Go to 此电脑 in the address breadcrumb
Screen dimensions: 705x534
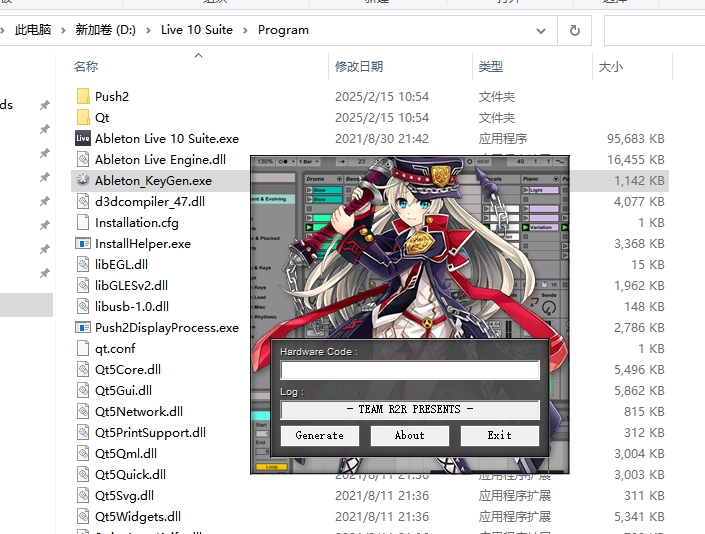point(33,30)
